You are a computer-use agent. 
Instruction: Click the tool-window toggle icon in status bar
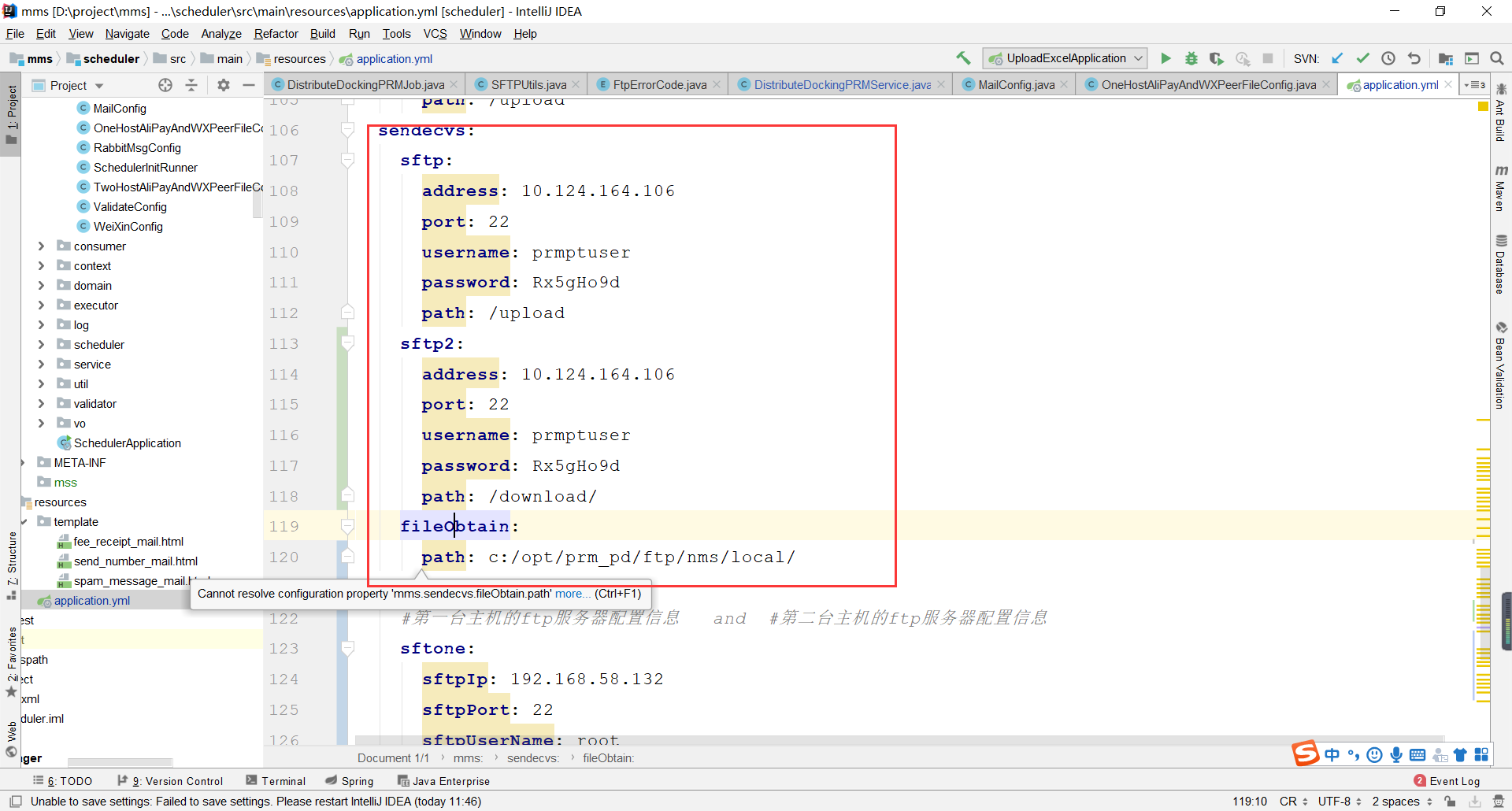click(x=15, y=802)
